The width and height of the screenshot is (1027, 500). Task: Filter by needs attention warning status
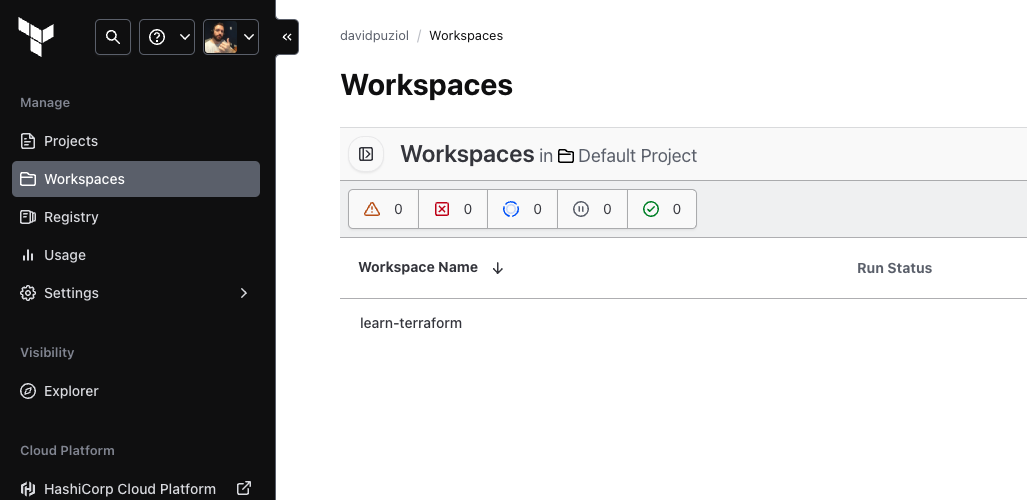383,209
